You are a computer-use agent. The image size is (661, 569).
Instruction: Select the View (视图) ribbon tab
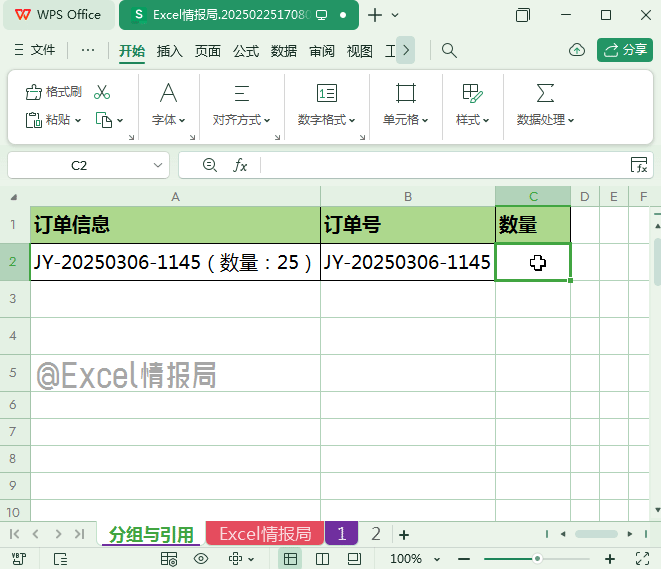click(x=360, y=51)
